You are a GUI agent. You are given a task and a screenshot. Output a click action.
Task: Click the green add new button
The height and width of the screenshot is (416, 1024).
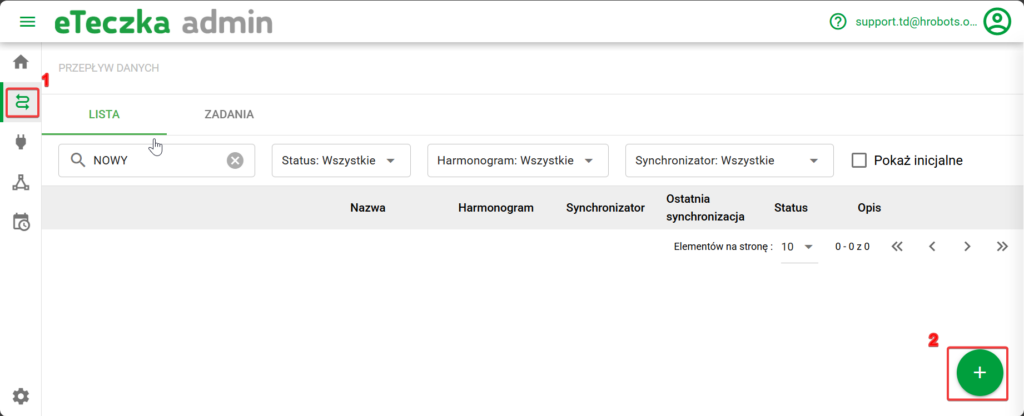[979, 372]
